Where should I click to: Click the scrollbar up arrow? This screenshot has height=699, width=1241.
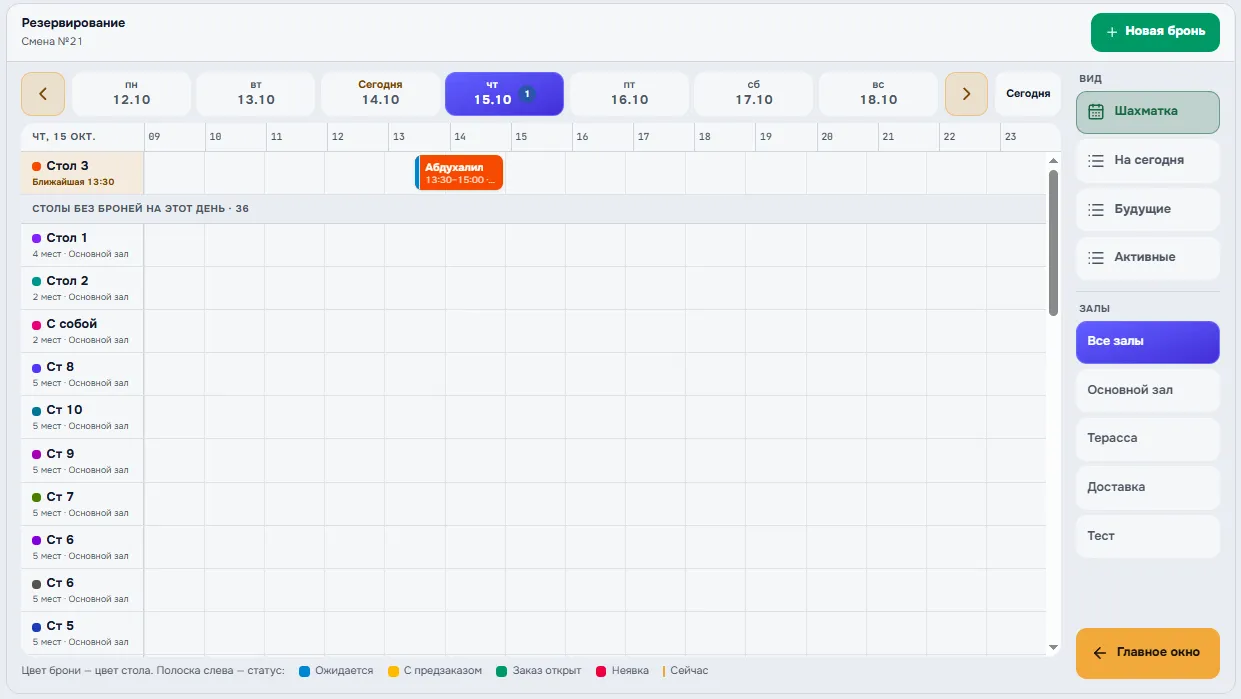[x=1053, y=161]
